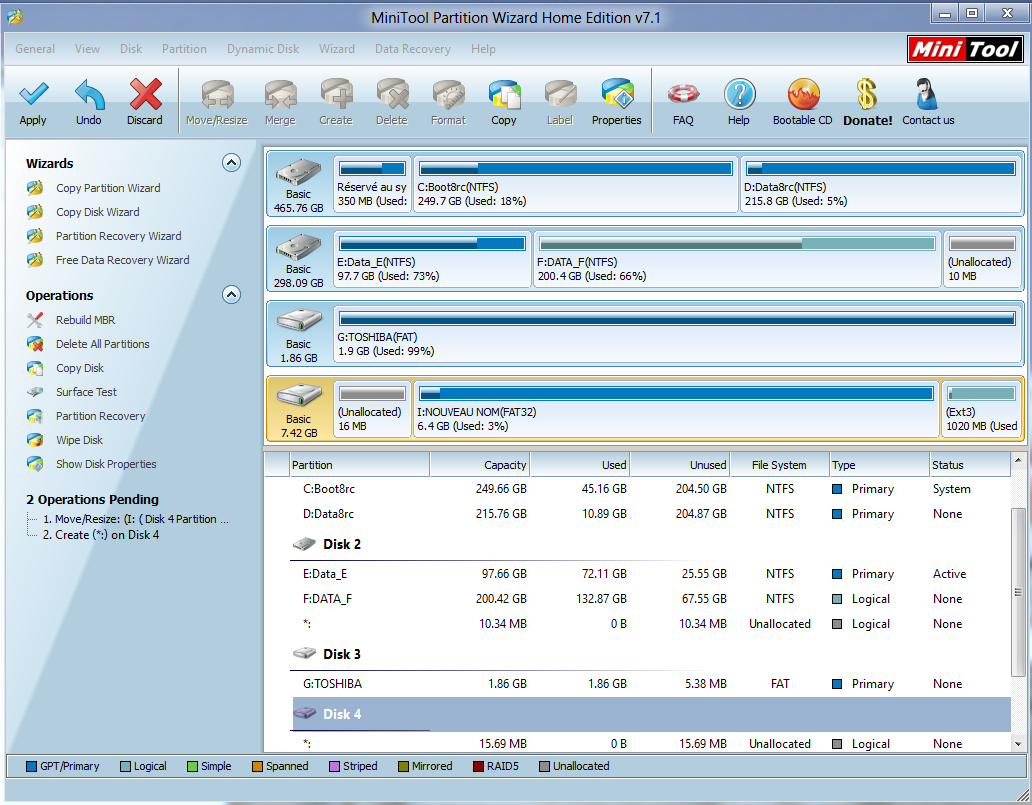Viewport: 1032px width, 805px height.
Task: Sort list by File System column header
Action: pyautogui.click(x=779, y=465)
